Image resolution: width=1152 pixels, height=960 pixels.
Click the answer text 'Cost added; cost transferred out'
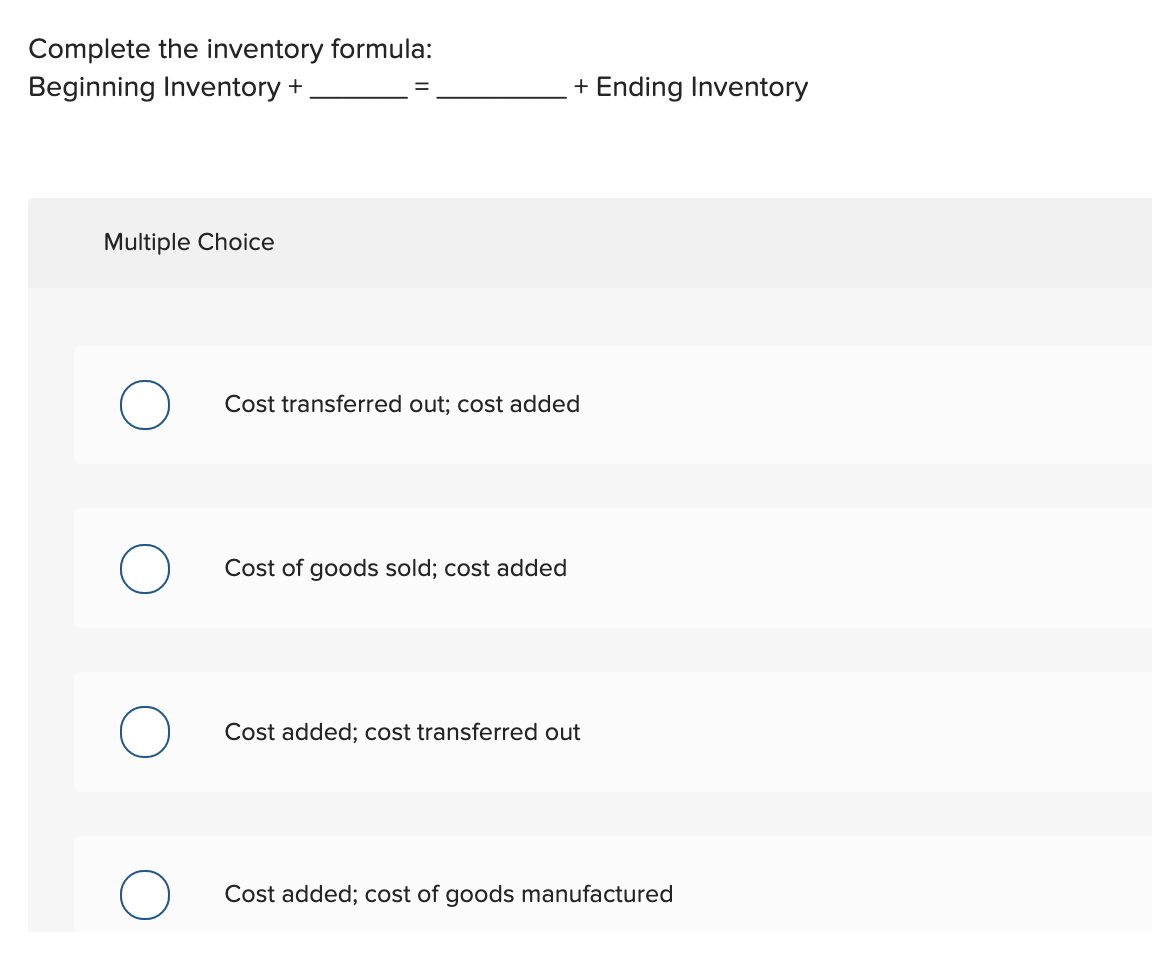pyautogui.click(x=402, y=731)
